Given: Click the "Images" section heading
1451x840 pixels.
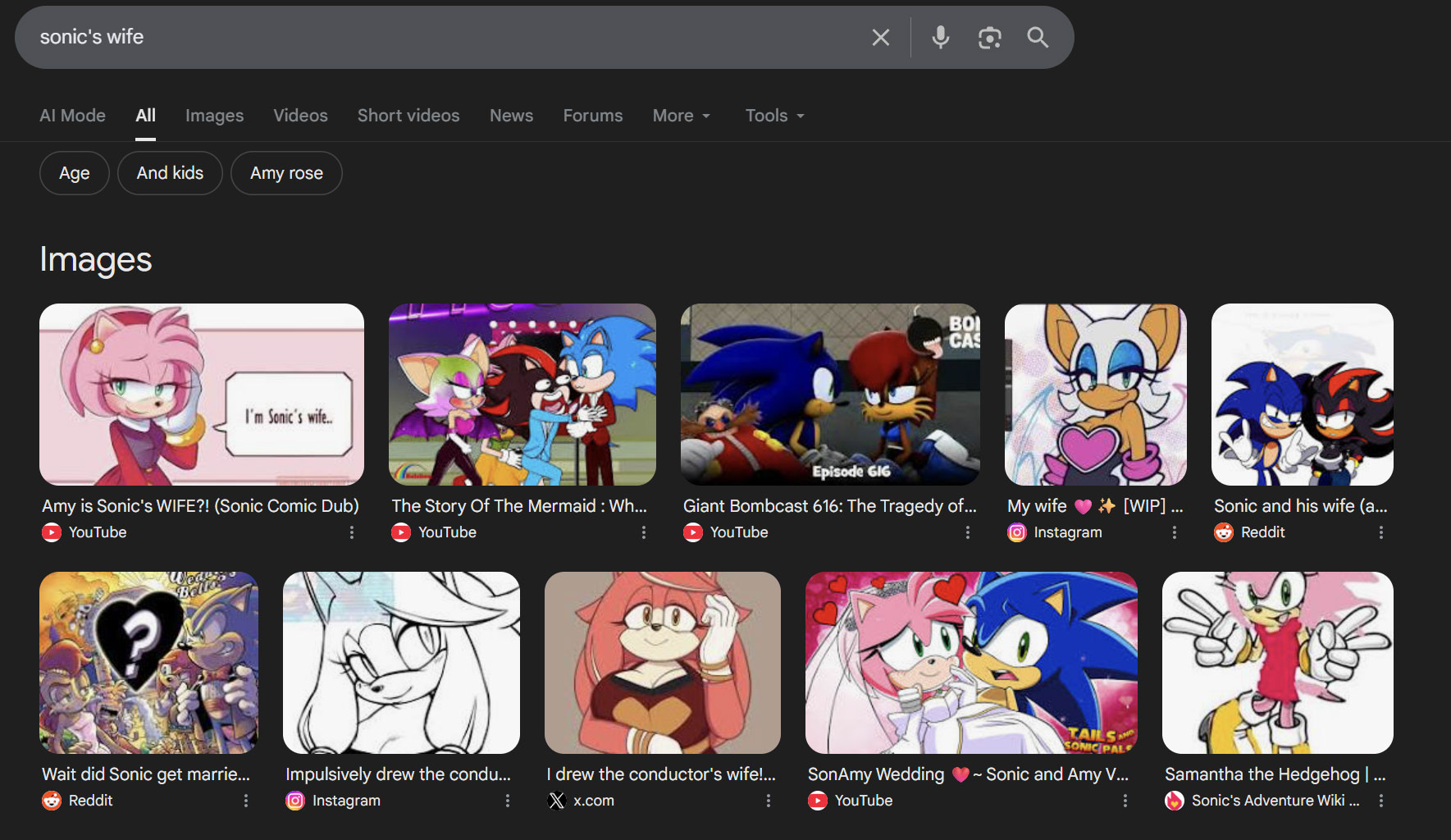Looking at the screenshot, I should [x=96, y=260].
